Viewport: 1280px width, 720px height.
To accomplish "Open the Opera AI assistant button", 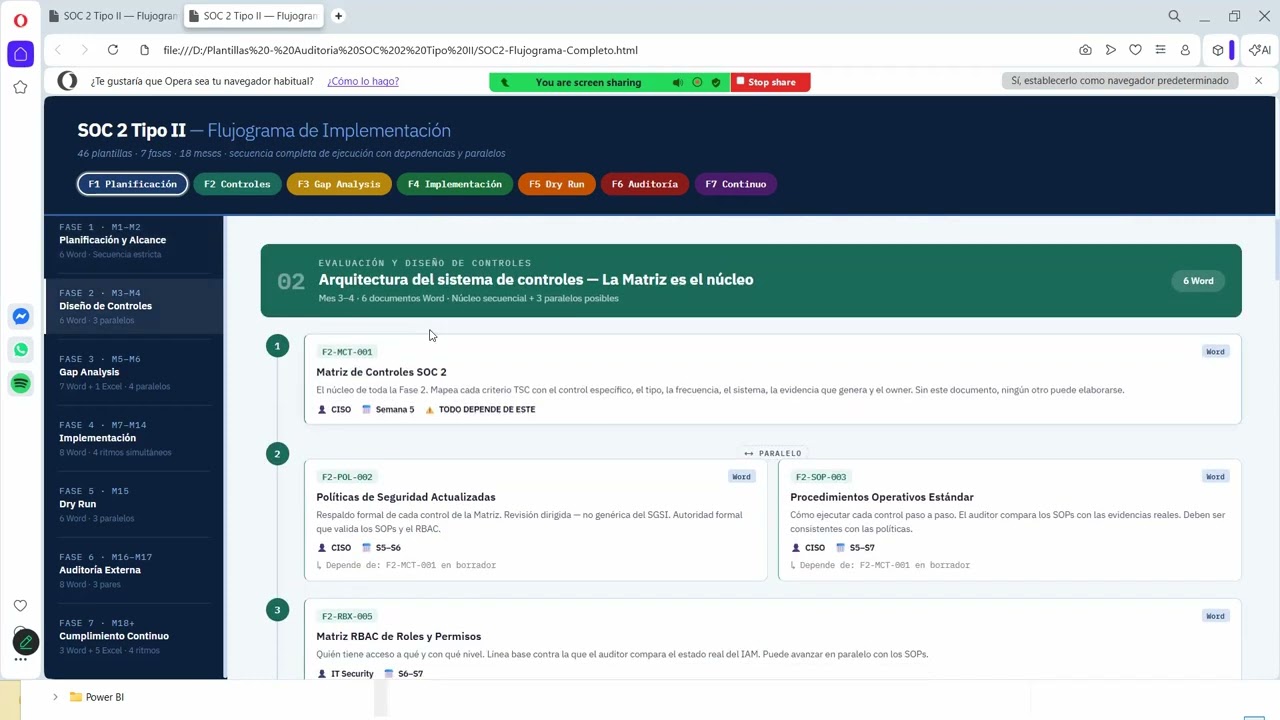I will 1259,50.
